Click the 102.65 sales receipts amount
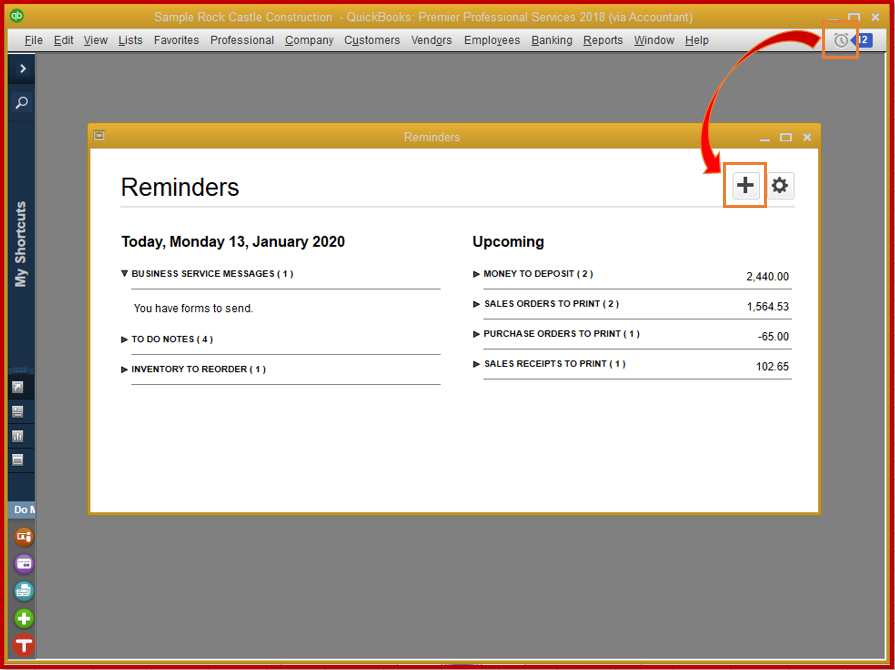The width and height of the screenshot is (895, 670). (772, 366)
